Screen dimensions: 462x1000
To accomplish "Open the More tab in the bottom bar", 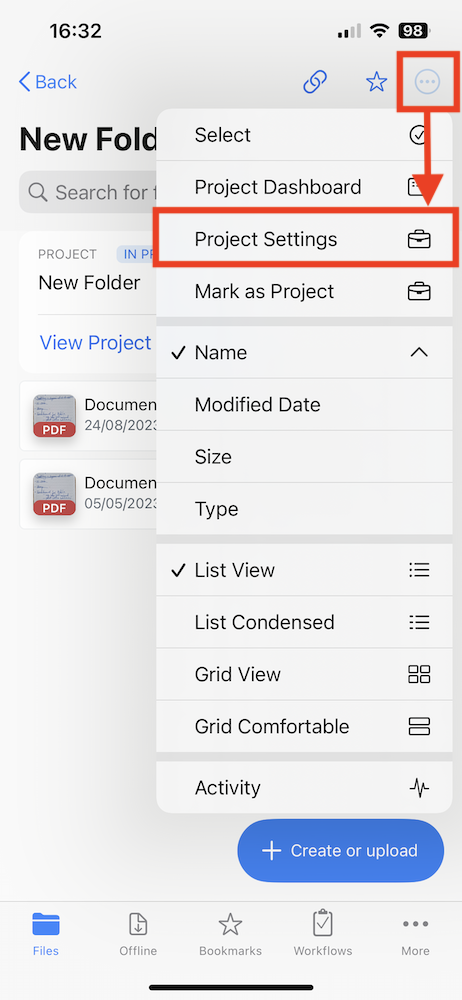I will click(415, 934).
